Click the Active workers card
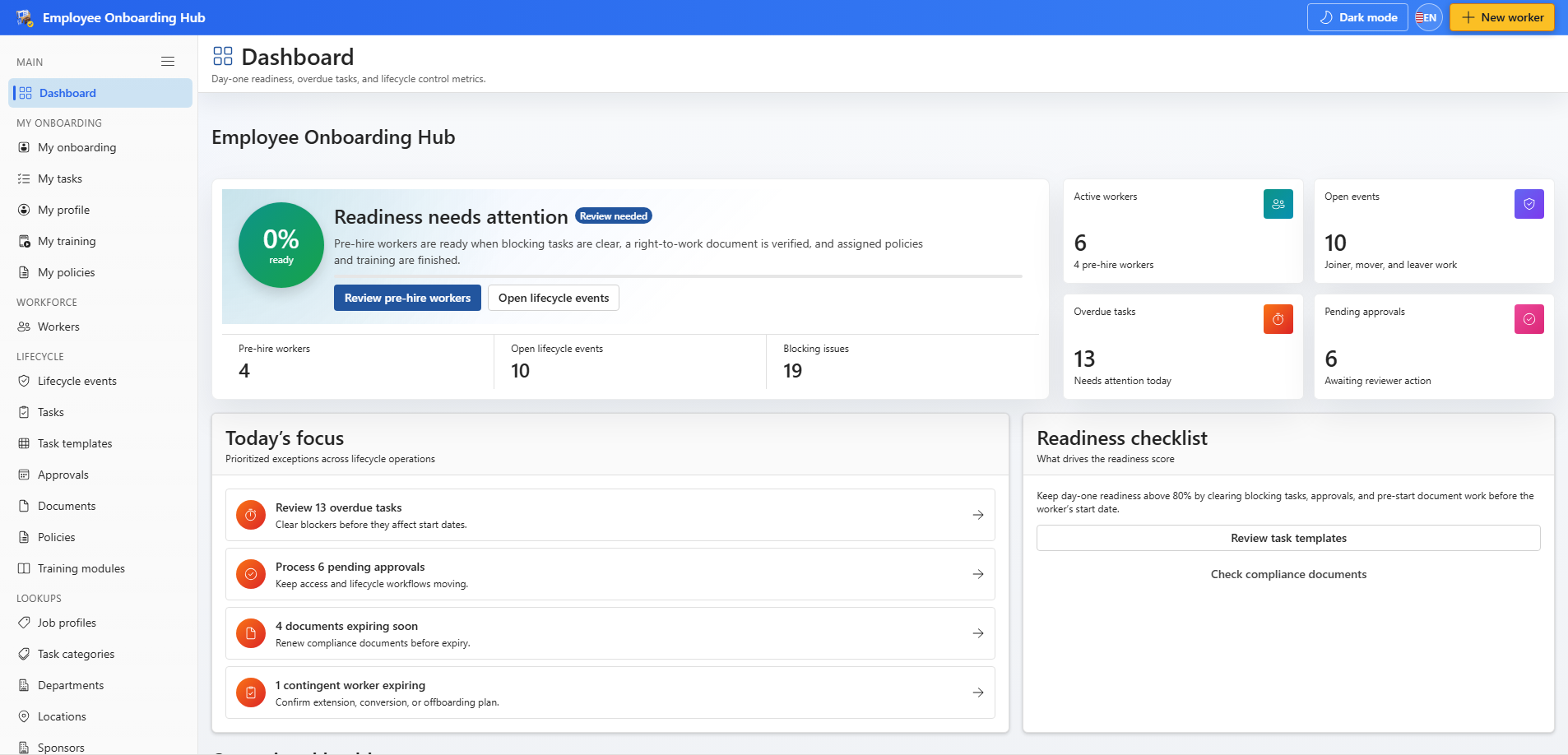1568x755 pixels. coord(1183,231)
